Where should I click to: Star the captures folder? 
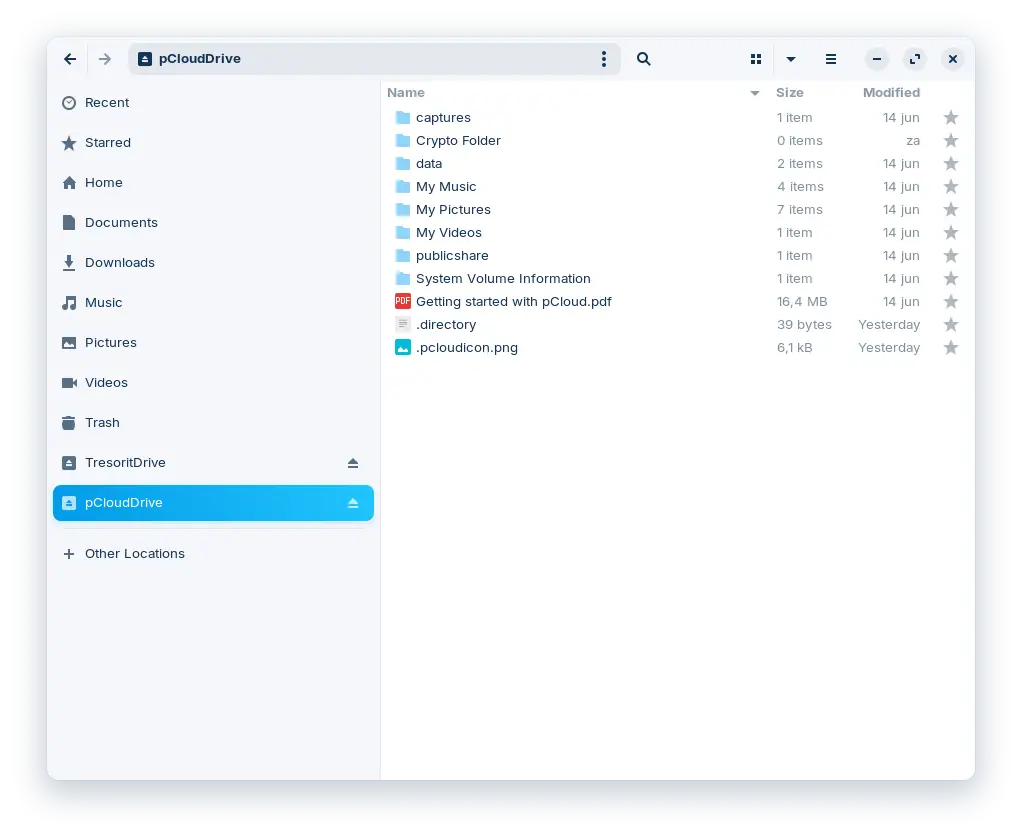click(951, 117)
